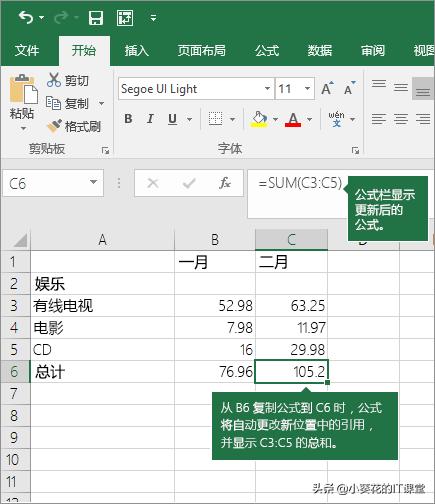This screenshot has width=435, height=504.
Task: Click the Undo arrow icon
Action: (26, 17)
